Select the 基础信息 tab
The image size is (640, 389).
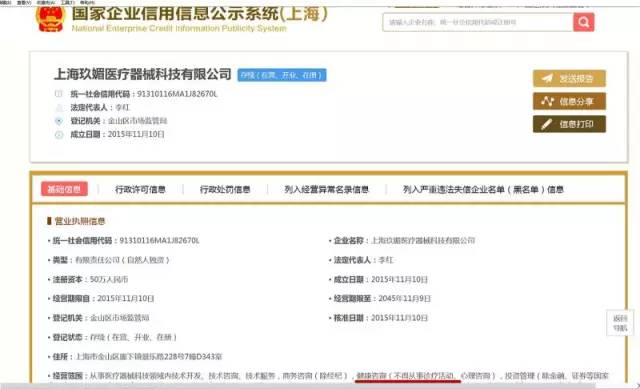64,189
